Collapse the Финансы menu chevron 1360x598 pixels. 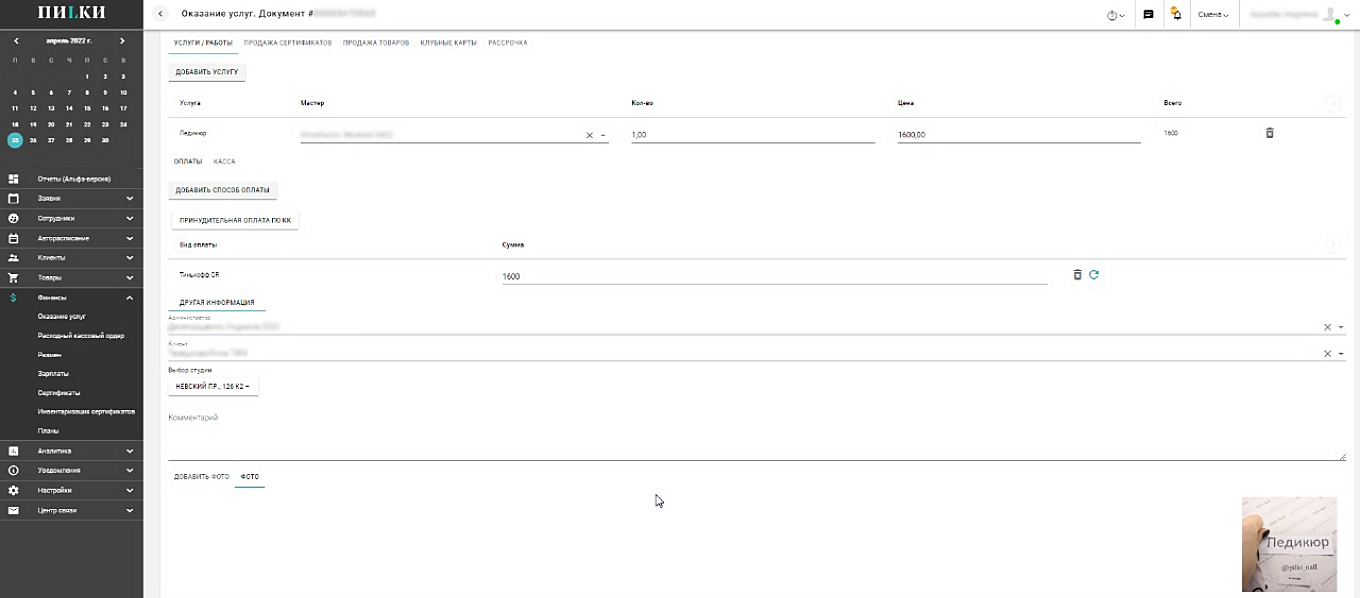pos(130,297)
